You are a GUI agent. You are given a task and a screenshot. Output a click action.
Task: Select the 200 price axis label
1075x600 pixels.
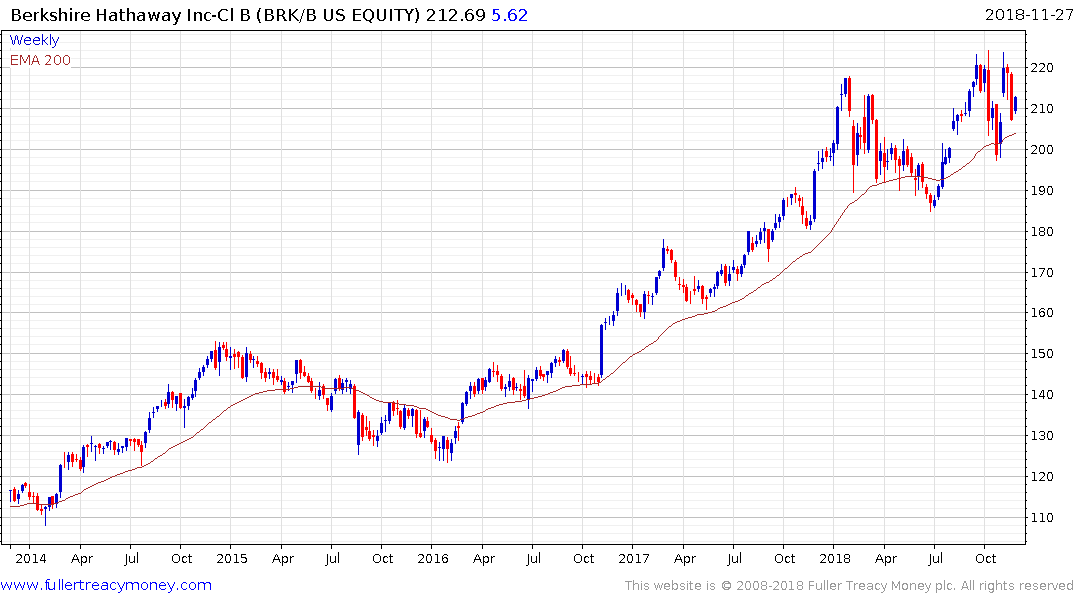pos(1041,149)
